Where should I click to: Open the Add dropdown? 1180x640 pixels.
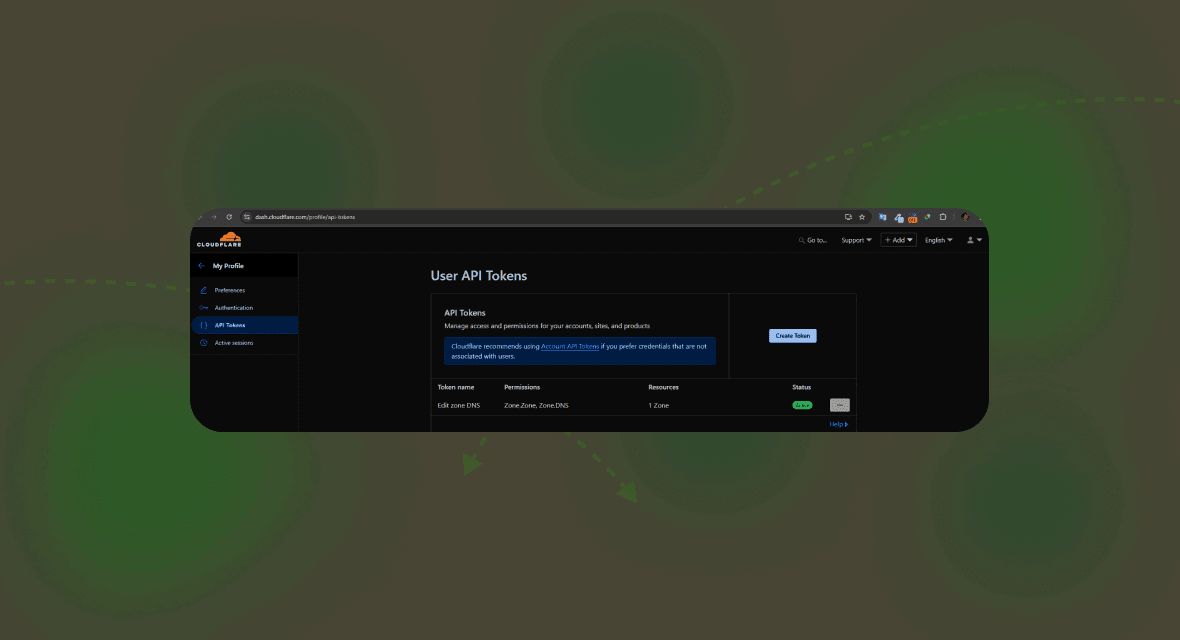tap(899, 240)
